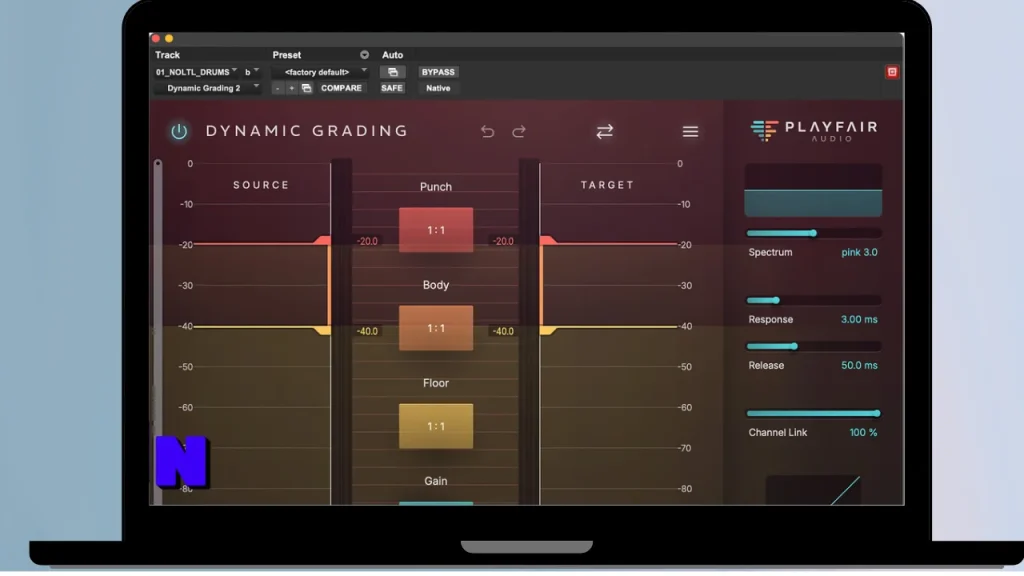Click the 100 % channel link value
1024x576 pixels.
pyautogui.click(x=863, y=432)
